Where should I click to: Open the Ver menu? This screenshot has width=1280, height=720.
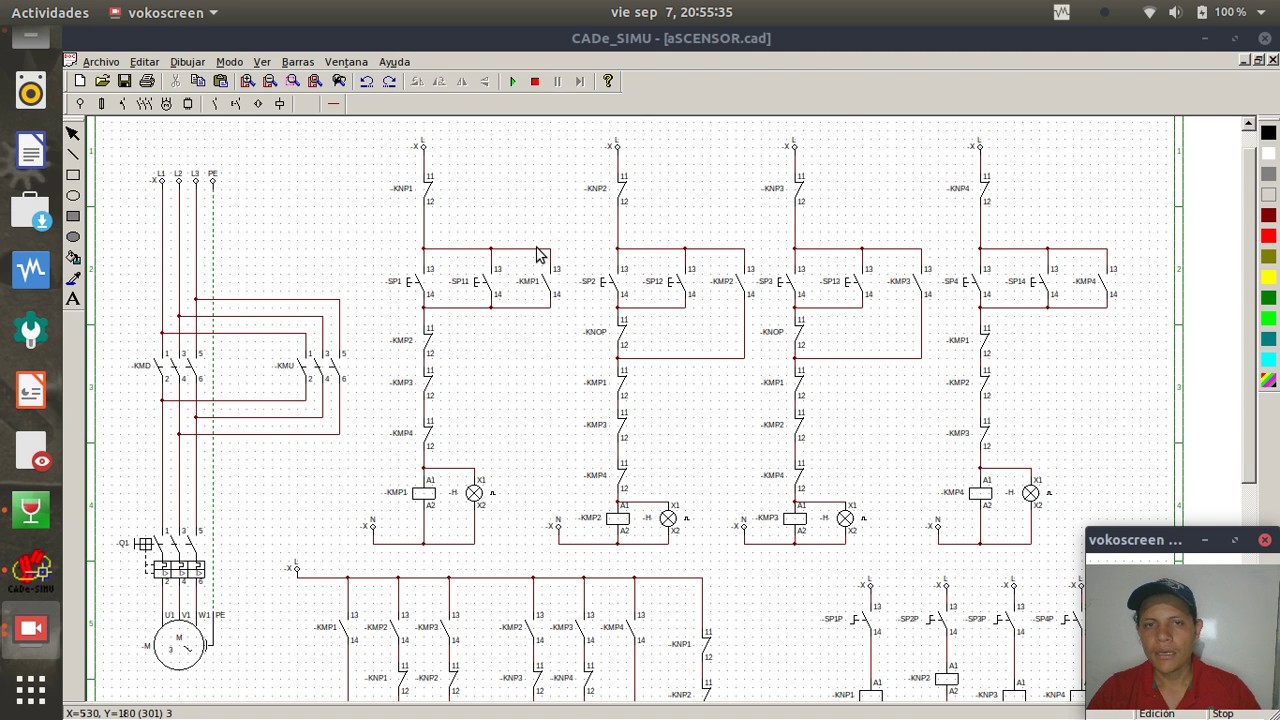[x=262, y=62]
